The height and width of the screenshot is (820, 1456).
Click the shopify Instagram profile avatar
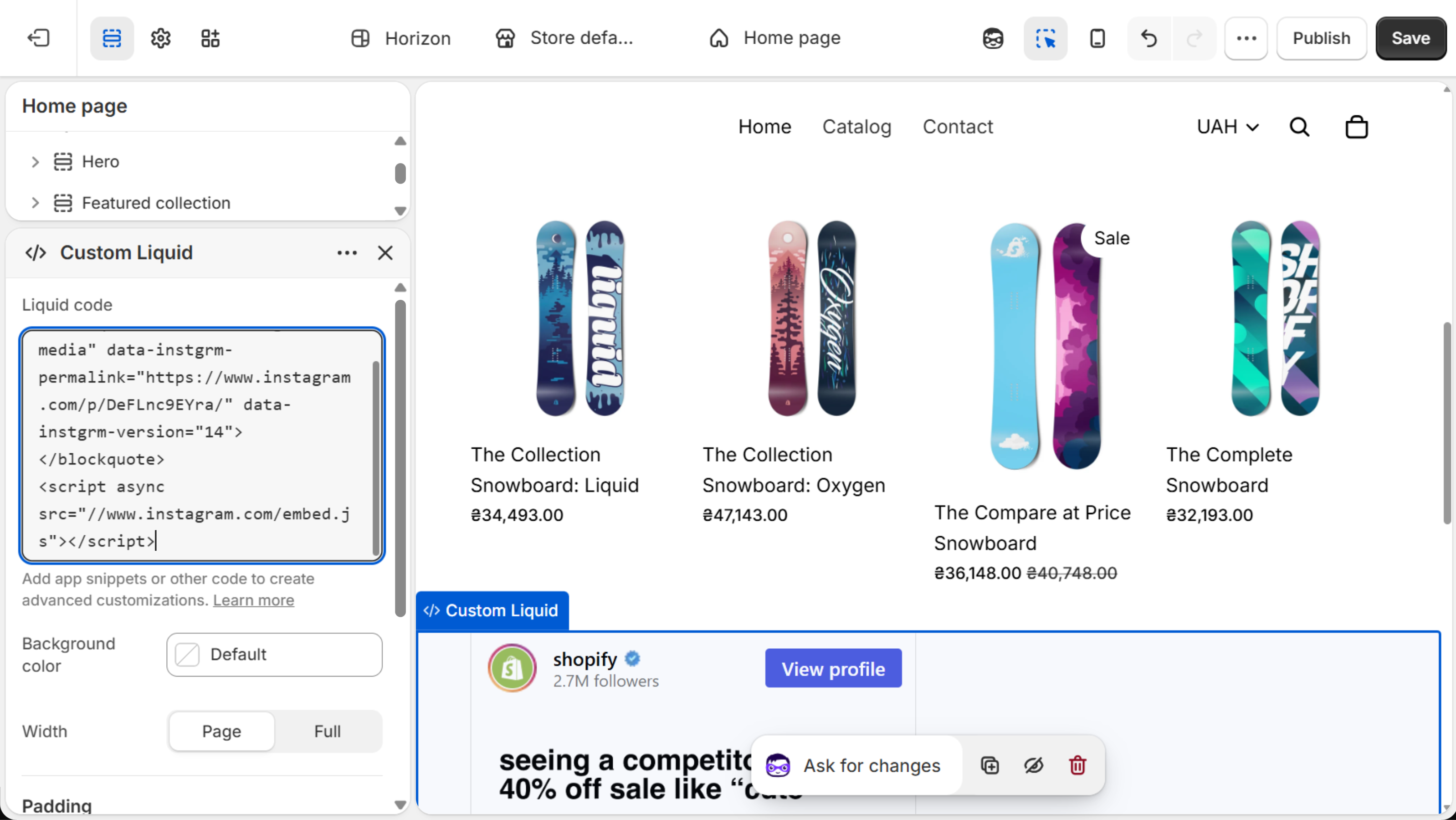[512, 669]
